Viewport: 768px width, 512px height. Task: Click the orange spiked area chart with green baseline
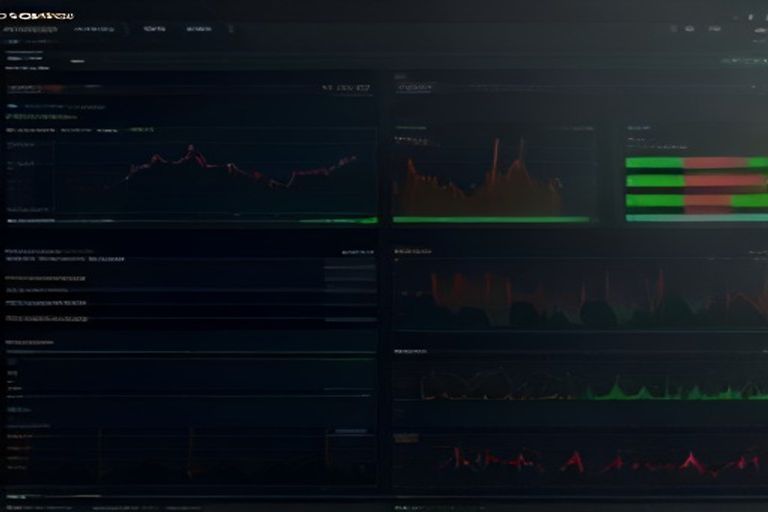click(x=492, y=180)
